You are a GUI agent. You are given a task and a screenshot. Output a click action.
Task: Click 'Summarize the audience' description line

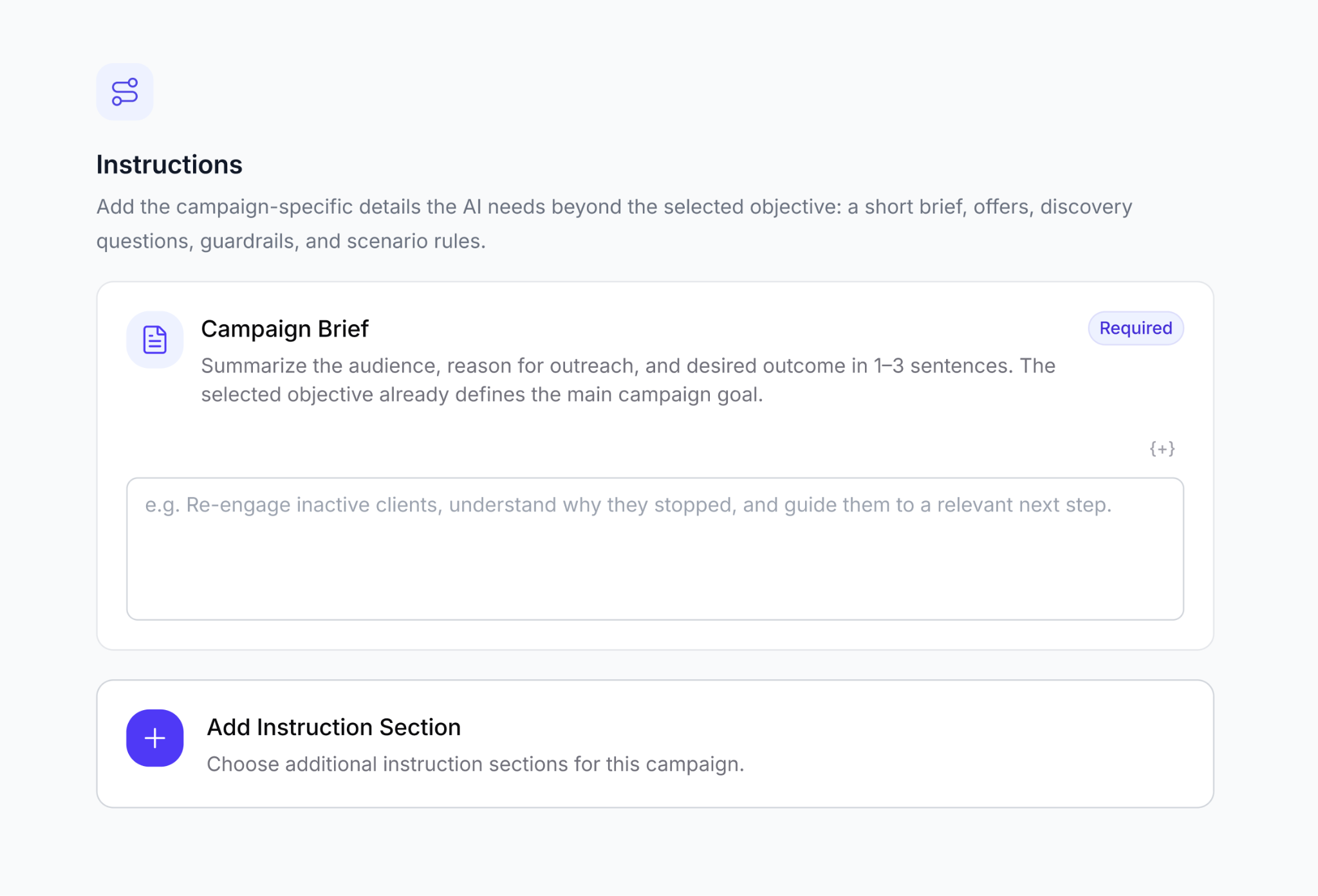pyautogui.click(x=627, y=365)
